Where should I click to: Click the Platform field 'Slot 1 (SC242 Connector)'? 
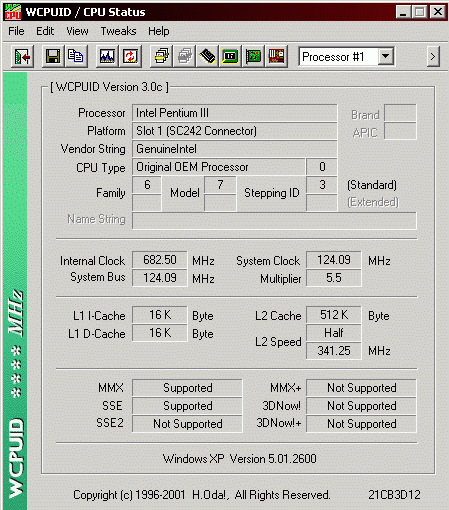[x=235, y=131]
